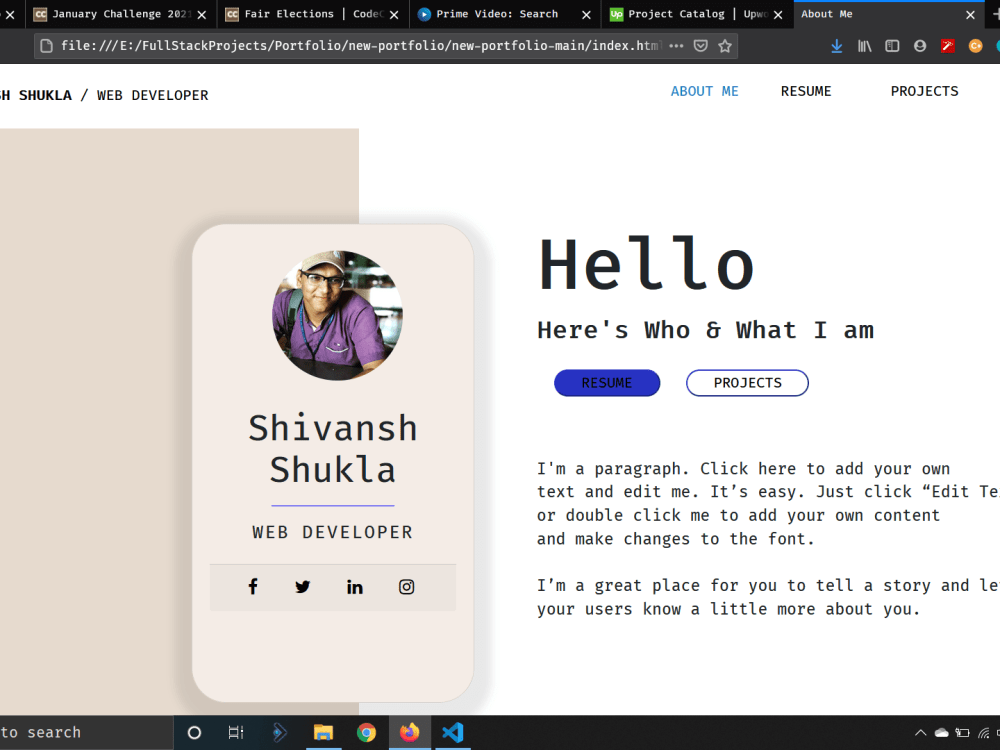1000x750 pixels.
Task: Open the Wi-Fi network icon in system tray
Action: [x=984, y=733]
